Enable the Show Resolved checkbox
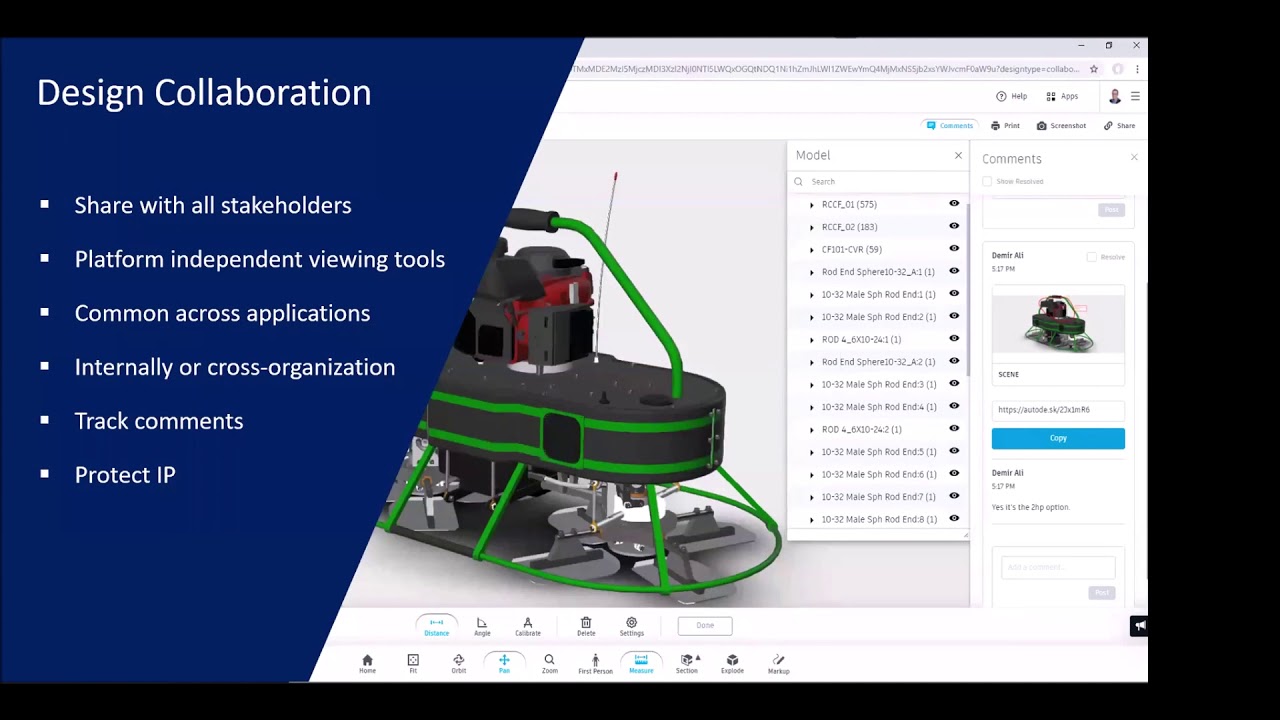This screenshot has height=720, width=1280. [x=987, y=181]
